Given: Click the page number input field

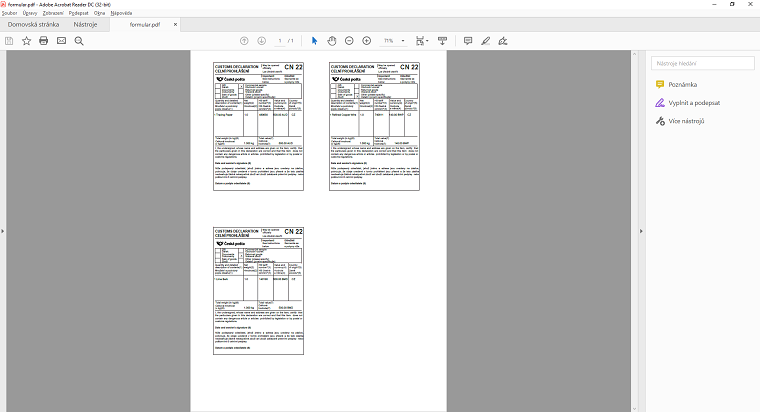Looking at the screenshot, I should [281, 41].
